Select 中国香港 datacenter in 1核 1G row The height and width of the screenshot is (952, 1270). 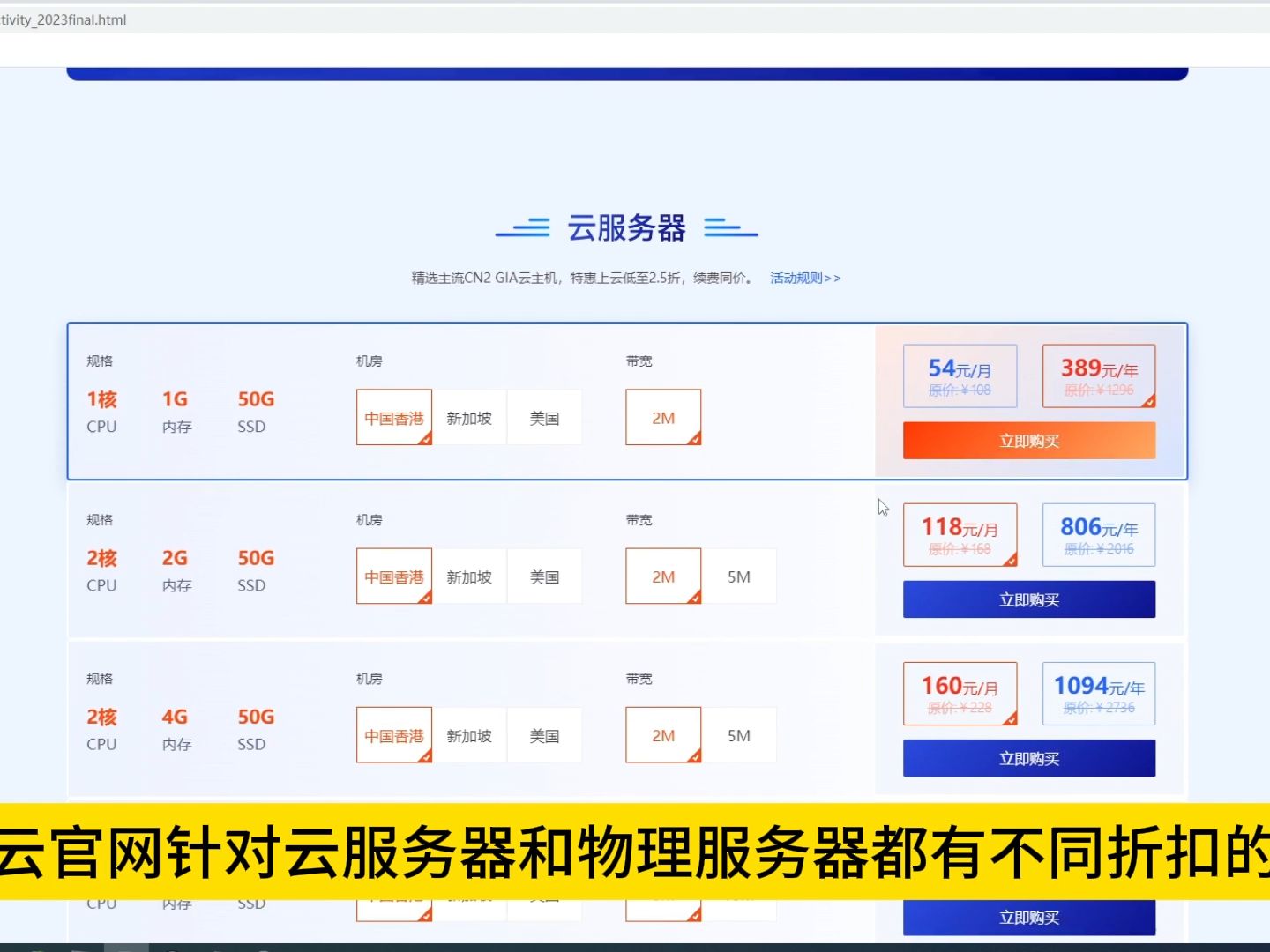point(394,418)
